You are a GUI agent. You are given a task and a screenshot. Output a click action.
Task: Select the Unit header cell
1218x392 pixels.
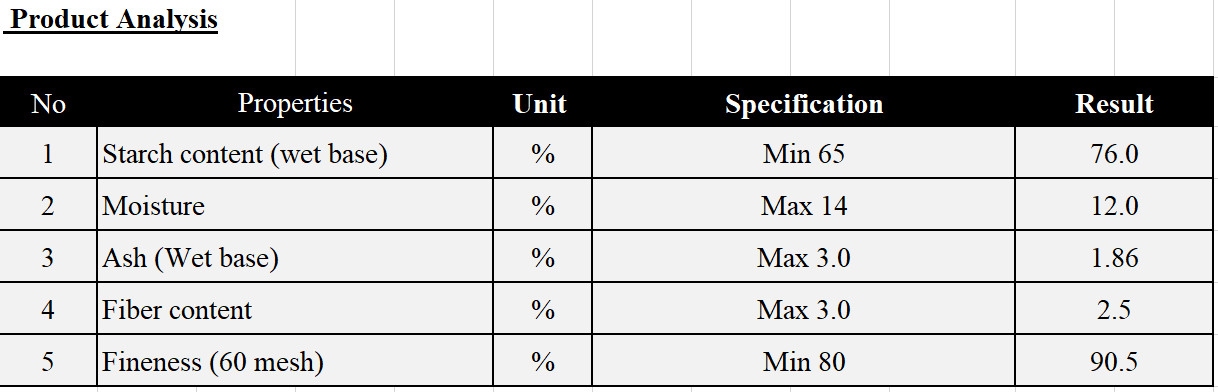coord(540,104)
